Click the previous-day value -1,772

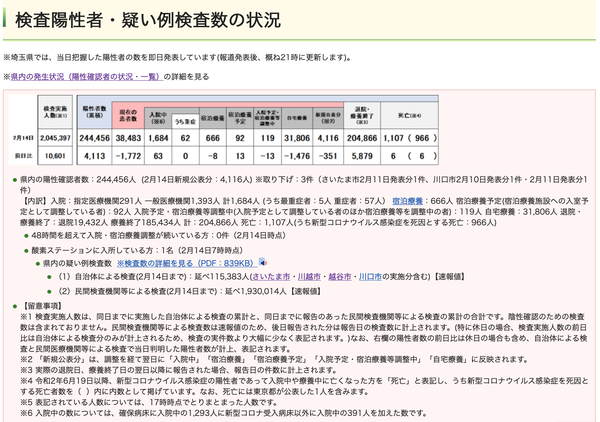[128, 156]
